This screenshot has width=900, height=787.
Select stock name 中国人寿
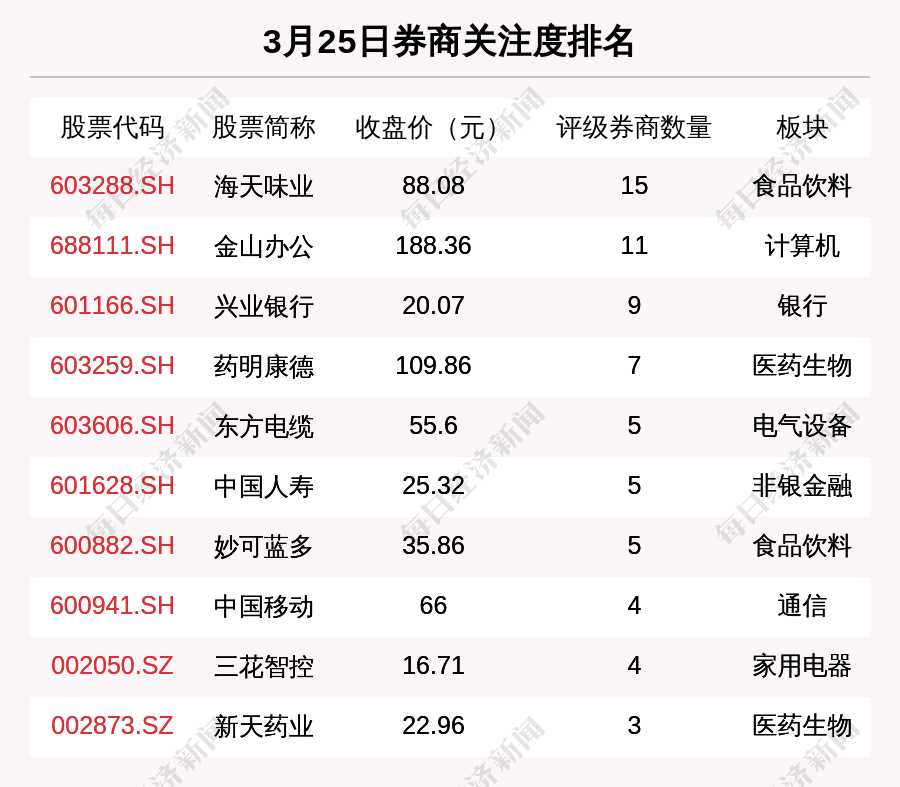(x=263, y=487)
